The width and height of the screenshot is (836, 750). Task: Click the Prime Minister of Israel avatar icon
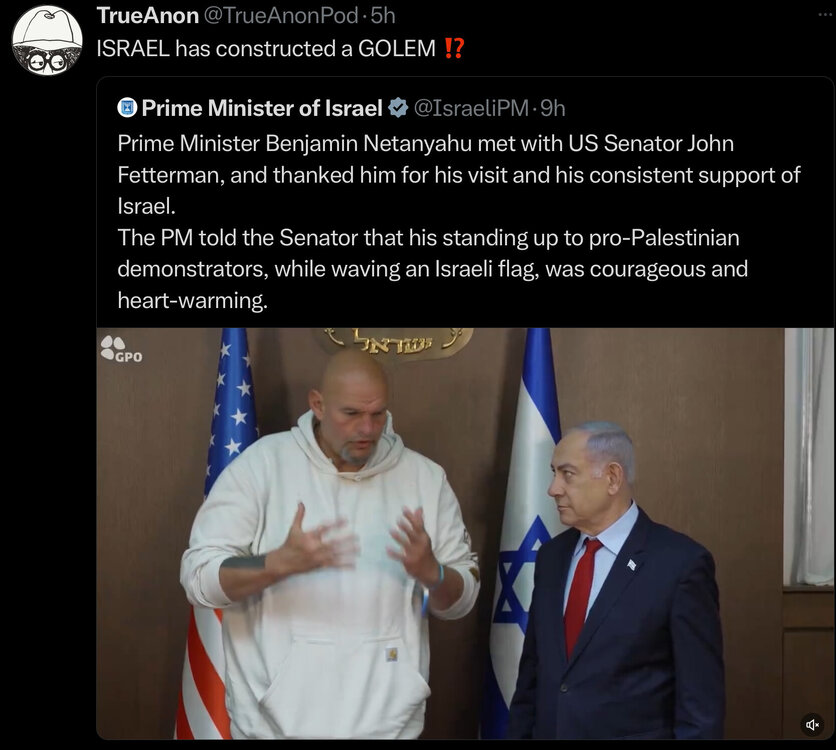coord(127,108)
